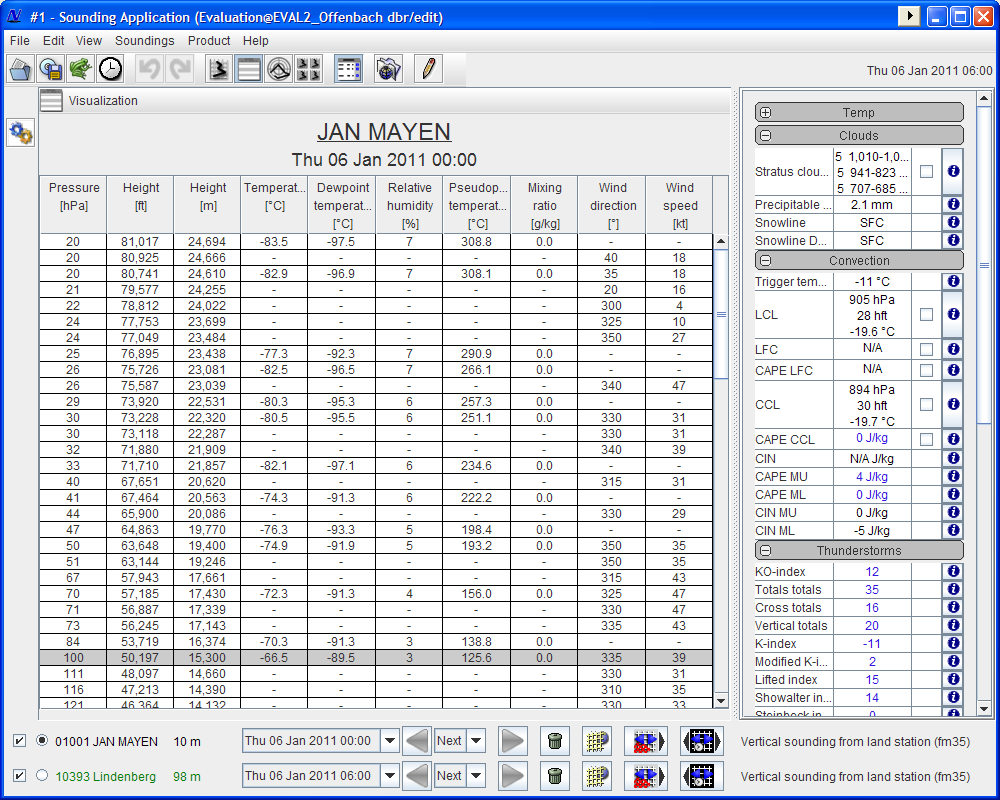Image resolution: width=1000 pixels, height=800 pixels.
Task: Activate the pencil edit tool
Action: (429, 69)
